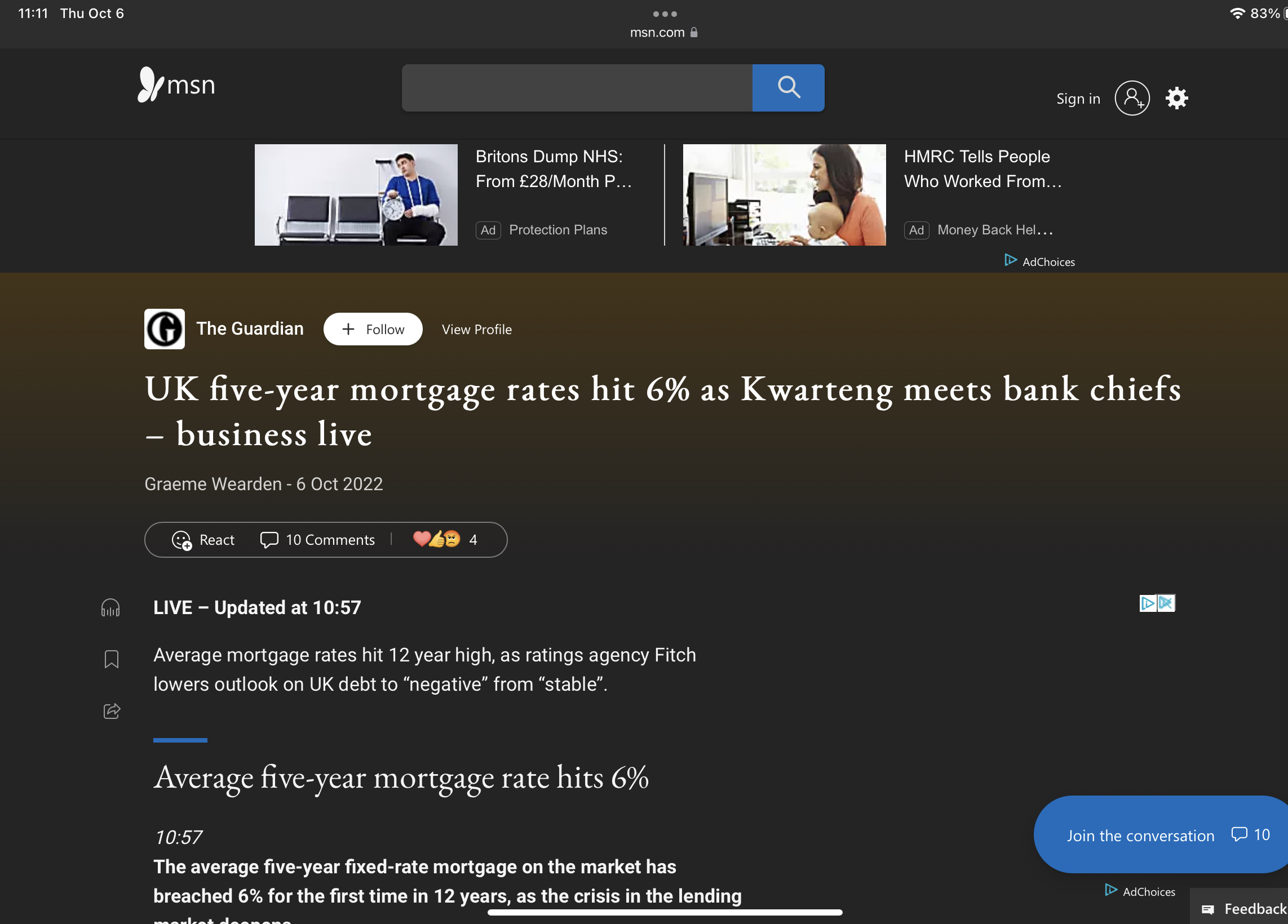
Task: Click the article headline about mortgage rates
Action: [662, 411]
